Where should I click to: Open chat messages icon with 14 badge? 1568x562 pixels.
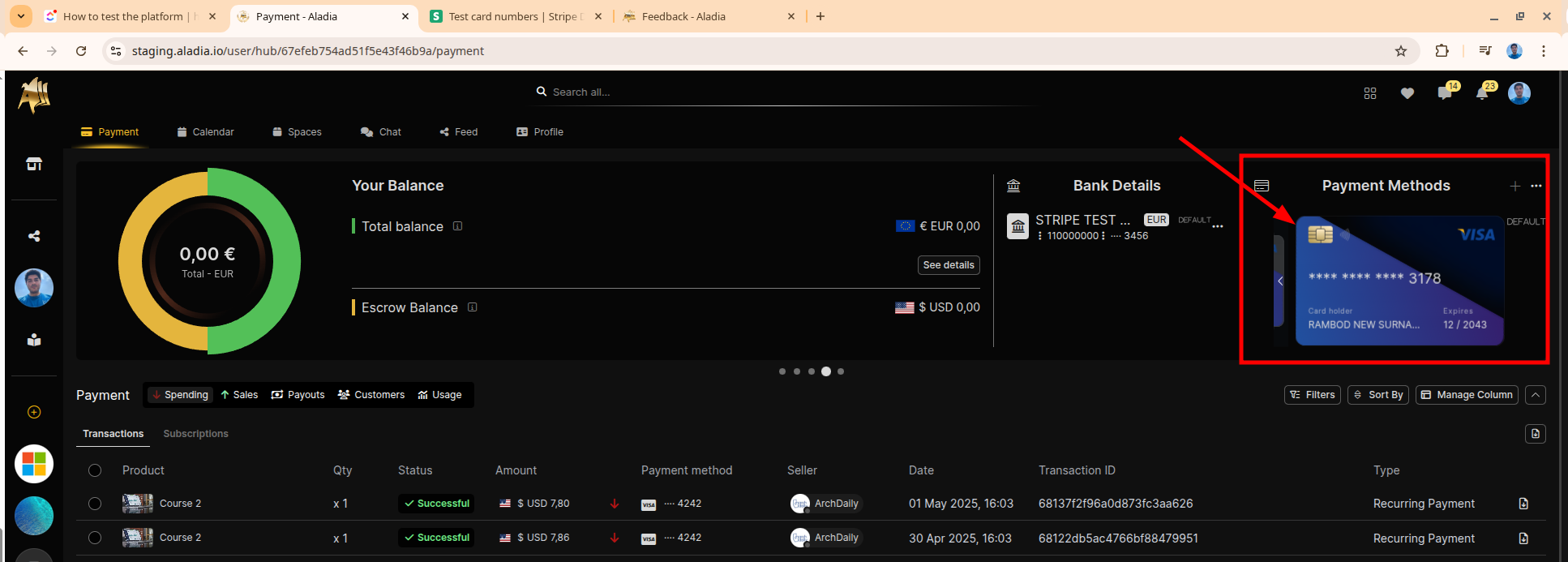click(x=1445, y=92)
